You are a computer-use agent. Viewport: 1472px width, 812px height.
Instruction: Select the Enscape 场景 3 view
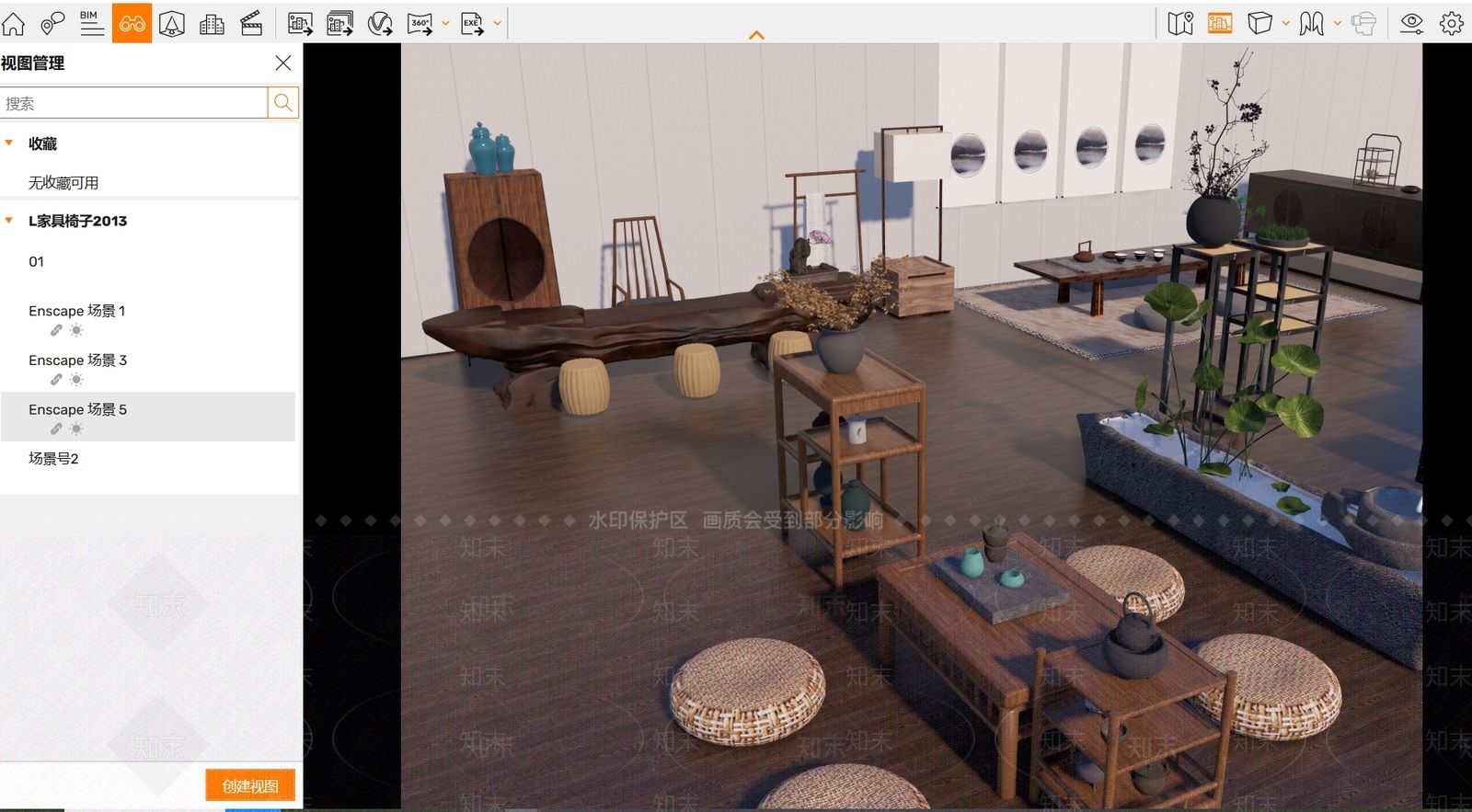[x=78, y=360]
